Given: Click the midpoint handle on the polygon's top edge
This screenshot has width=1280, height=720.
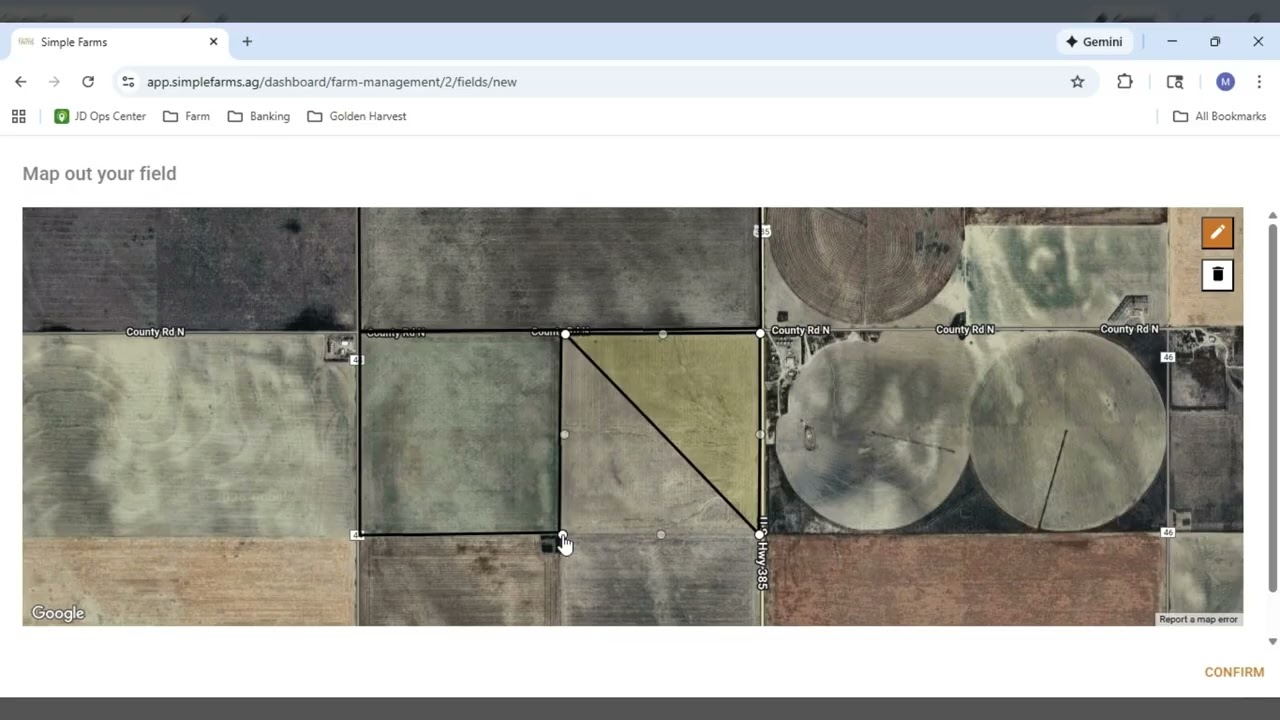Looking at the screenshot, I should [x=663, y=334].
